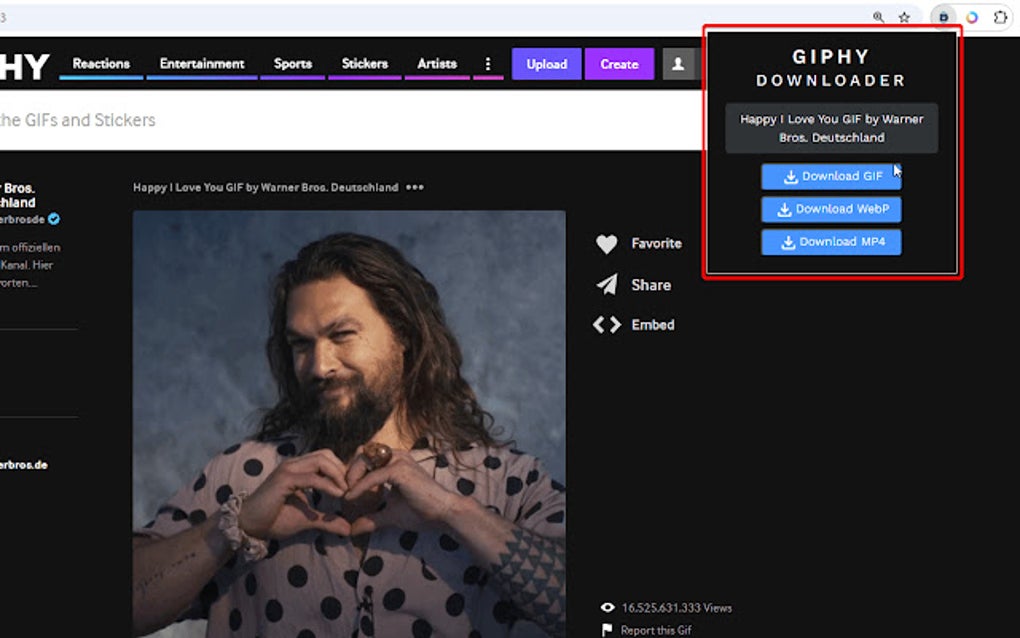Viewport: 1020px width, 638px height.
Task: Toggle Favorite on this GIF
Action: coord(607,243)
